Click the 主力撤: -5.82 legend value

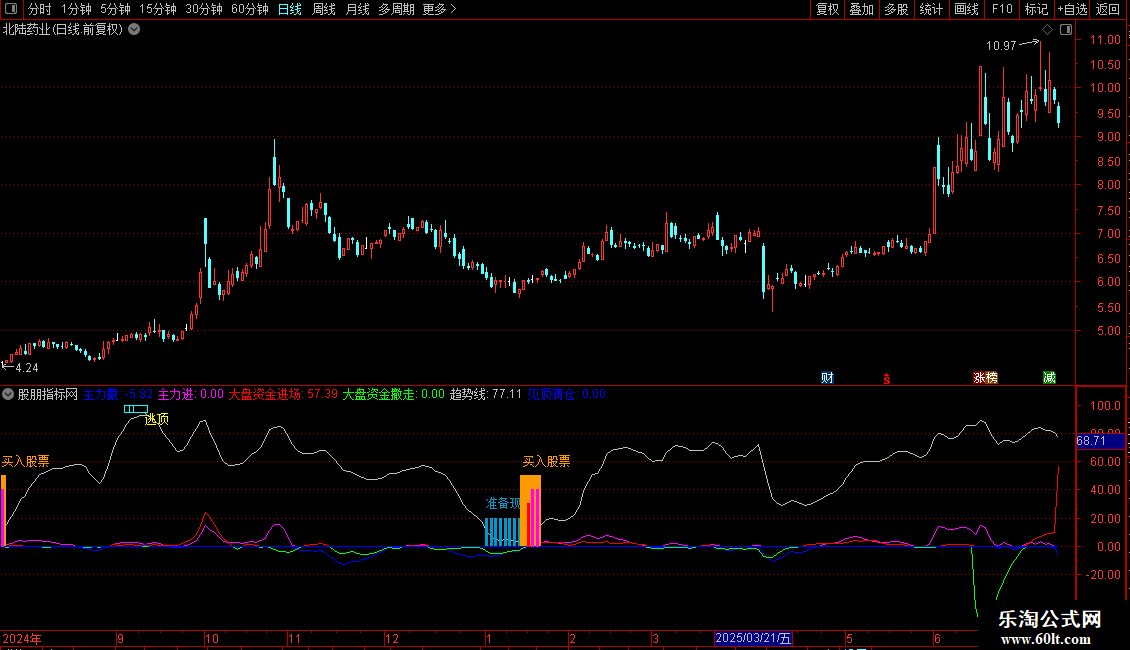pos(118,394)
